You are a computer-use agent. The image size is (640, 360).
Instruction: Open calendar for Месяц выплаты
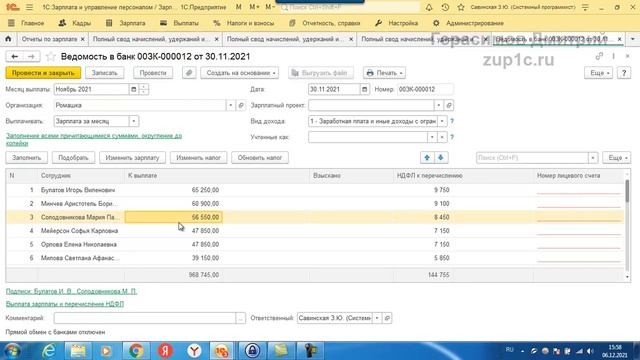coord(133,89)
